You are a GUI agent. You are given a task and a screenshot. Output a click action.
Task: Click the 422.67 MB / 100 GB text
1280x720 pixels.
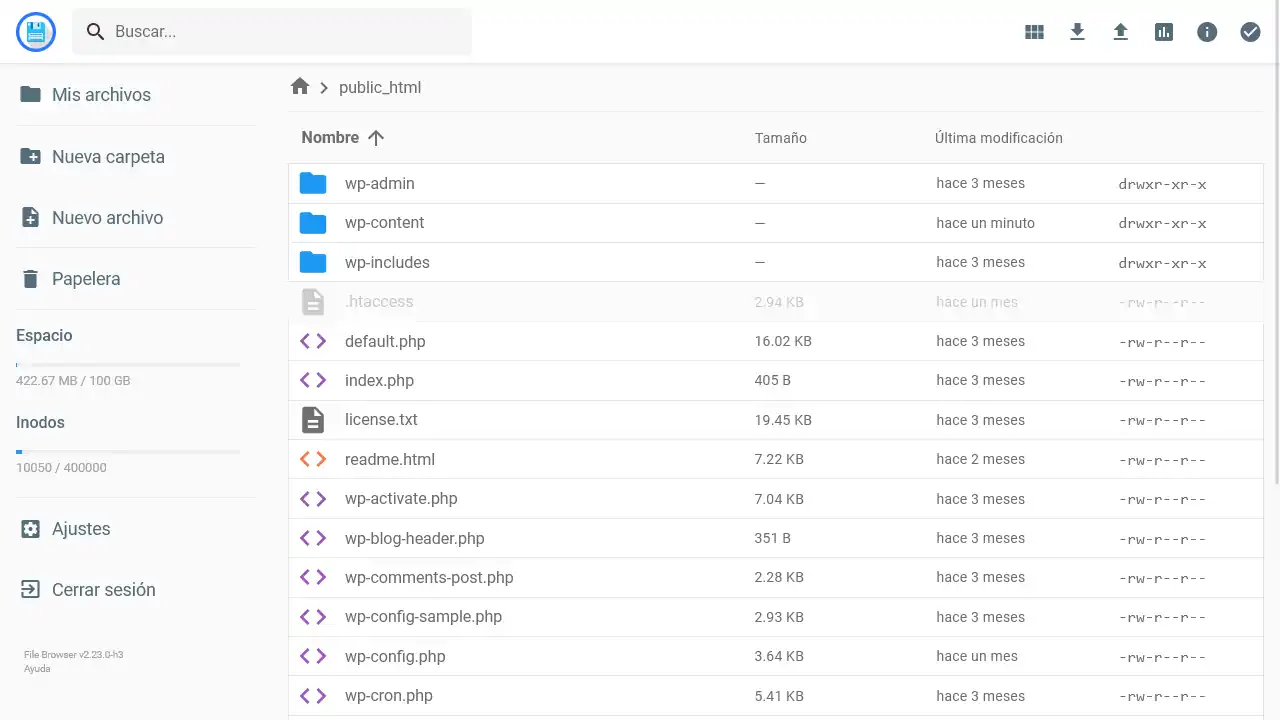pyautogui.click(x=73, y=381)
